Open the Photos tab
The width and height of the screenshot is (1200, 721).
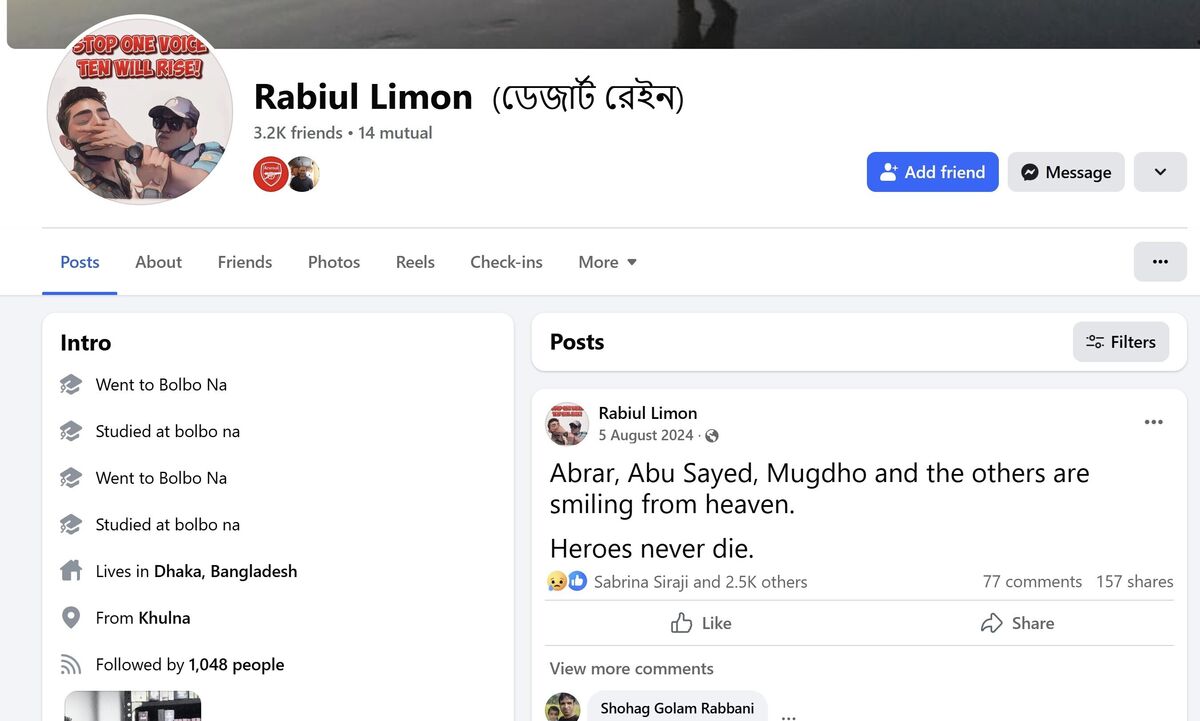point(333,262)
